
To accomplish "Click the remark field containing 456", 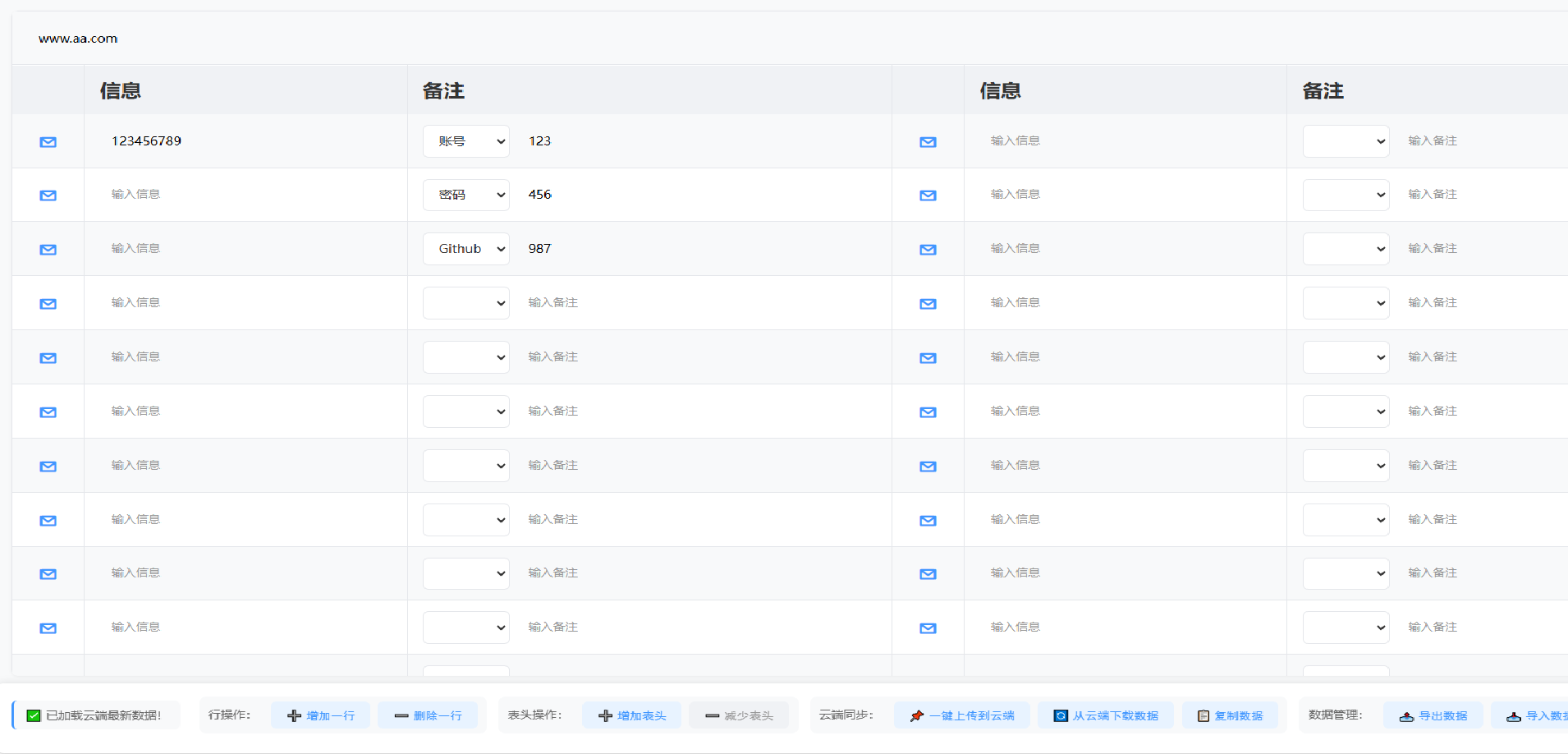I will 698,195.
